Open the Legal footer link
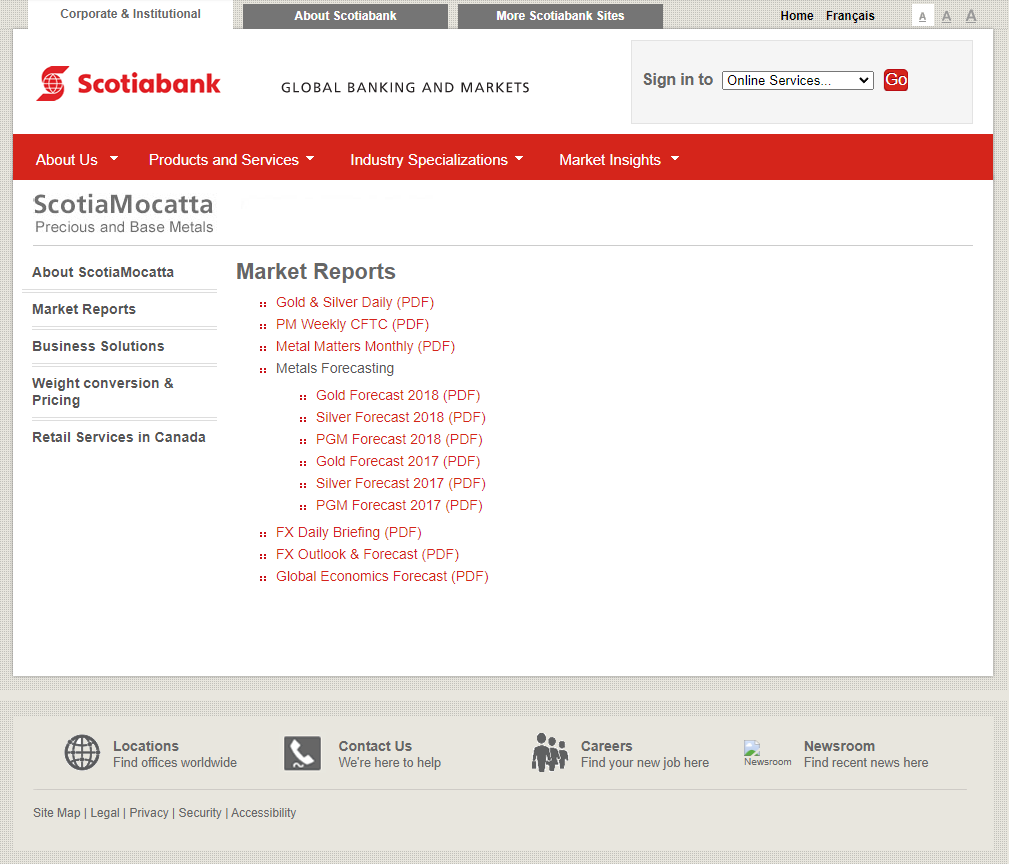This screenshot has width=1009, height=864. (x=105, y=813)
